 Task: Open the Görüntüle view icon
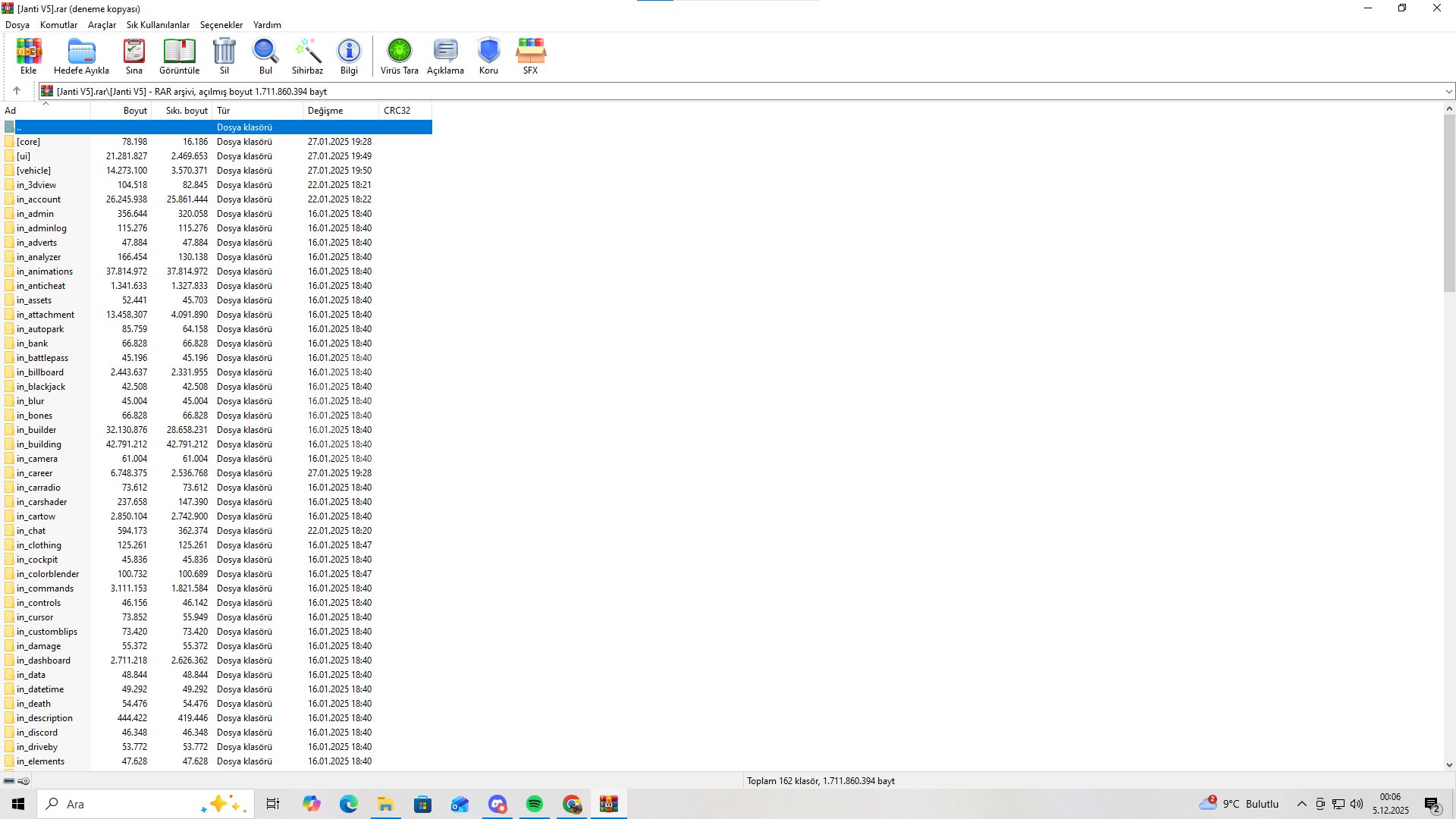(x=179, y=56)
